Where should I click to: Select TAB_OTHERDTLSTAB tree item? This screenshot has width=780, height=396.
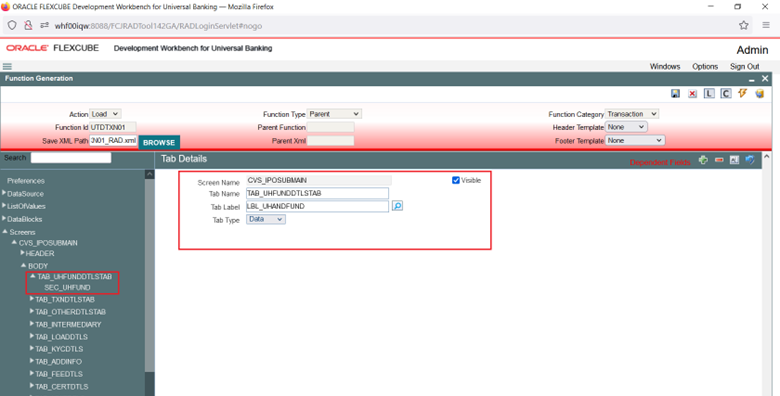[70, 312]
